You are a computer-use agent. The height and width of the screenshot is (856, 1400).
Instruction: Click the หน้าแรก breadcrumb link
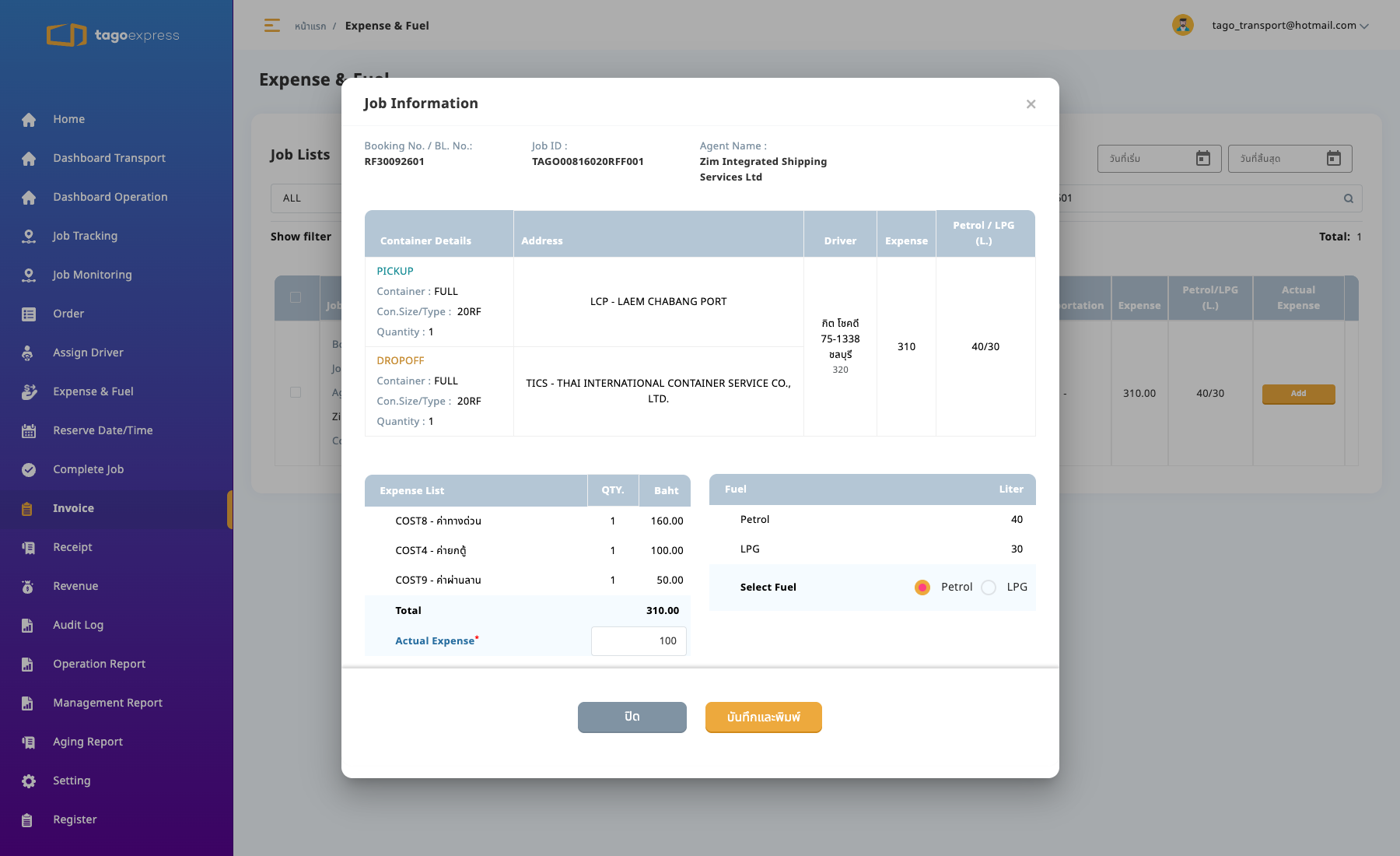pos(310,26)
